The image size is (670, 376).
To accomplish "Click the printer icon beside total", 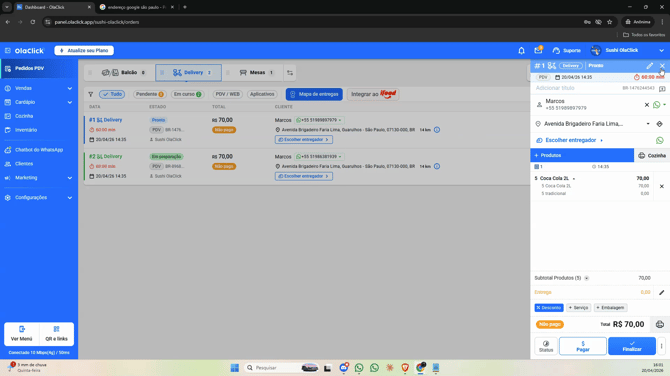I will pyautogui.click(x=660, y=324).
